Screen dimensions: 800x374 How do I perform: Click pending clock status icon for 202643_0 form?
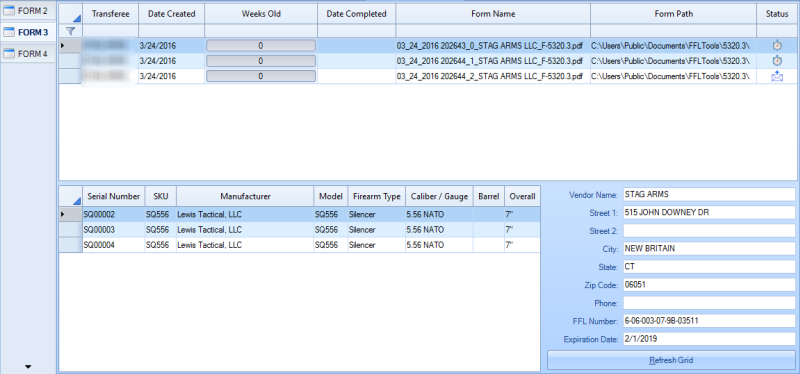pos(777,46)
